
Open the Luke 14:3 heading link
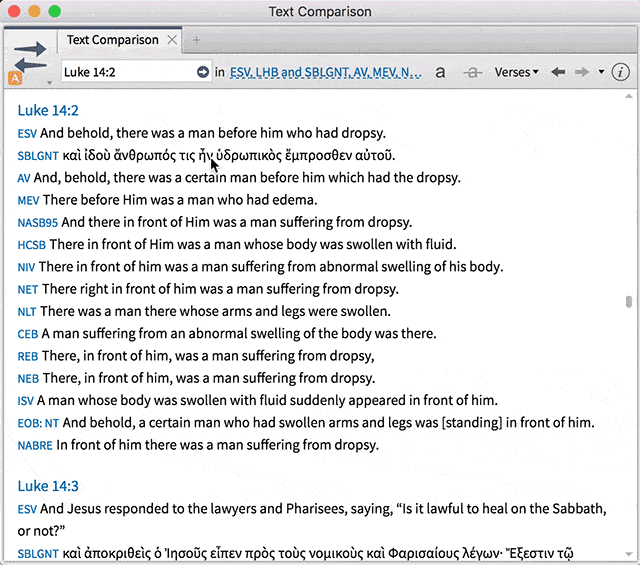48,486
